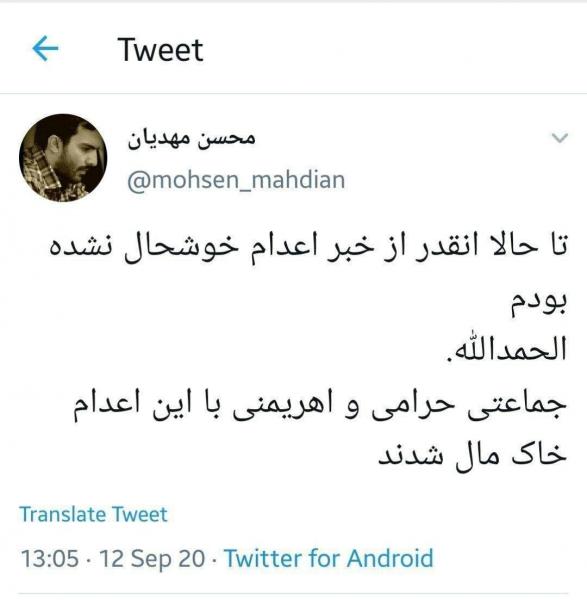
Task: Click the Tweet header title
Action: [x=160, y=49]
